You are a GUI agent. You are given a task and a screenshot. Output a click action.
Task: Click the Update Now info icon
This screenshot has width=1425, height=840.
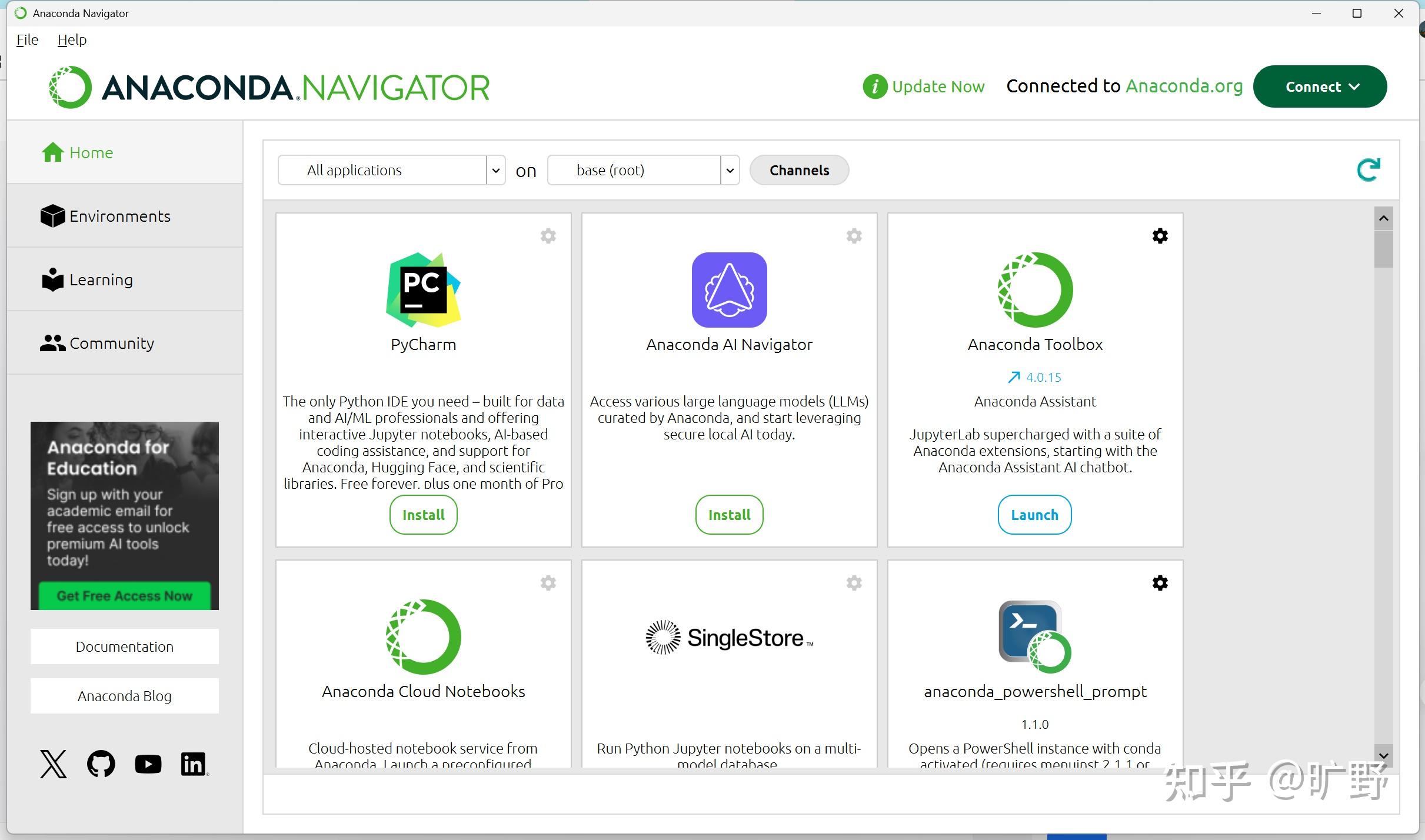tap(875, 86)
